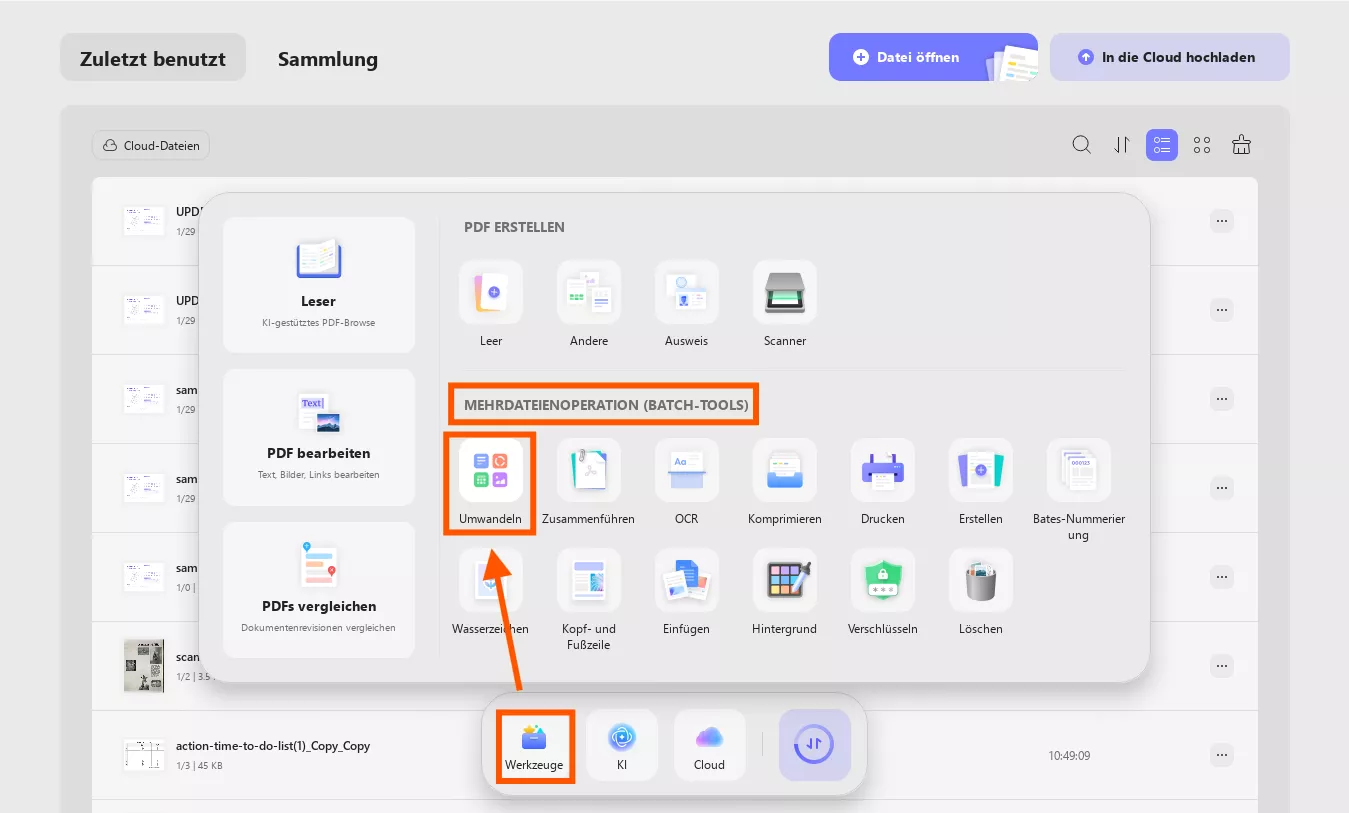Search the recent files list
Screen dimensions: 1349x813
(1082, 145)
